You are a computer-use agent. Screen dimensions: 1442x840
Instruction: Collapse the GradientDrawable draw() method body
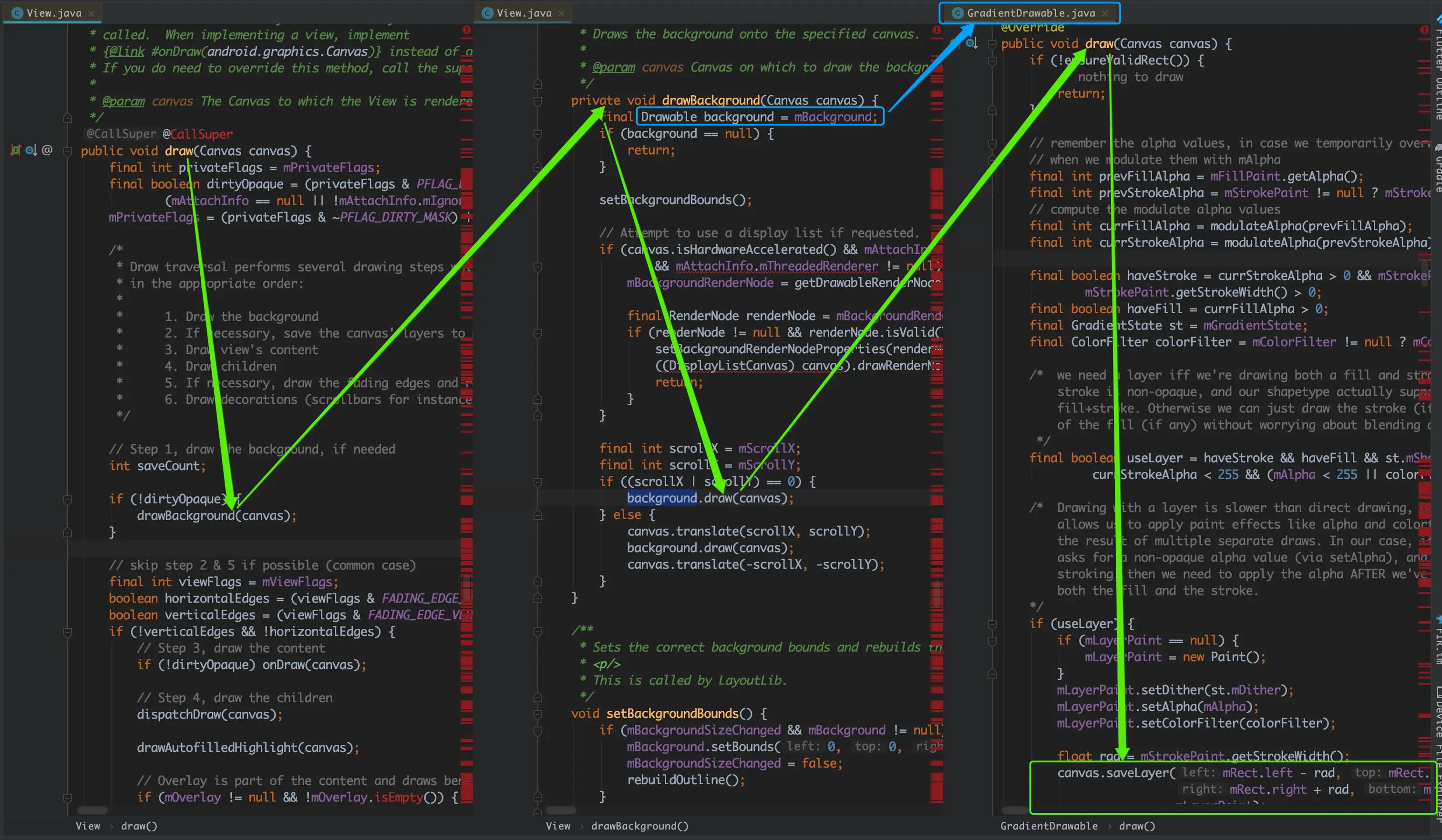992,44
